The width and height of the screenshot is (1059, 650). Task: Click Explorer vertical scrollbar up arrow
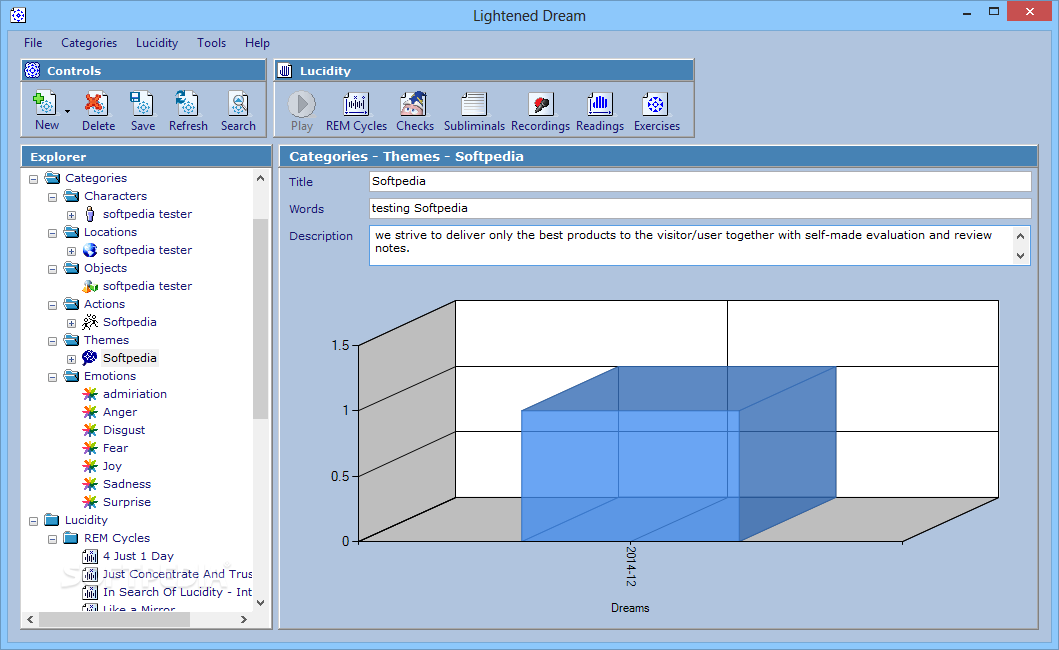pyautogui.click(x=261, y=178)
